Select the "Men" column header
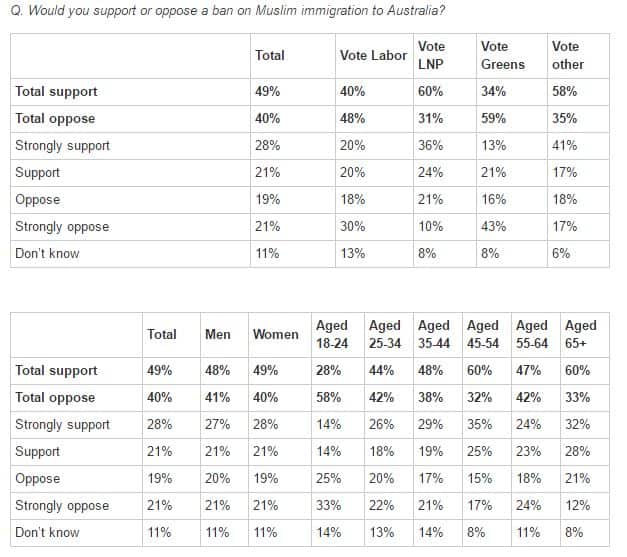Viewport: 627px width, 557px height. 217,334
